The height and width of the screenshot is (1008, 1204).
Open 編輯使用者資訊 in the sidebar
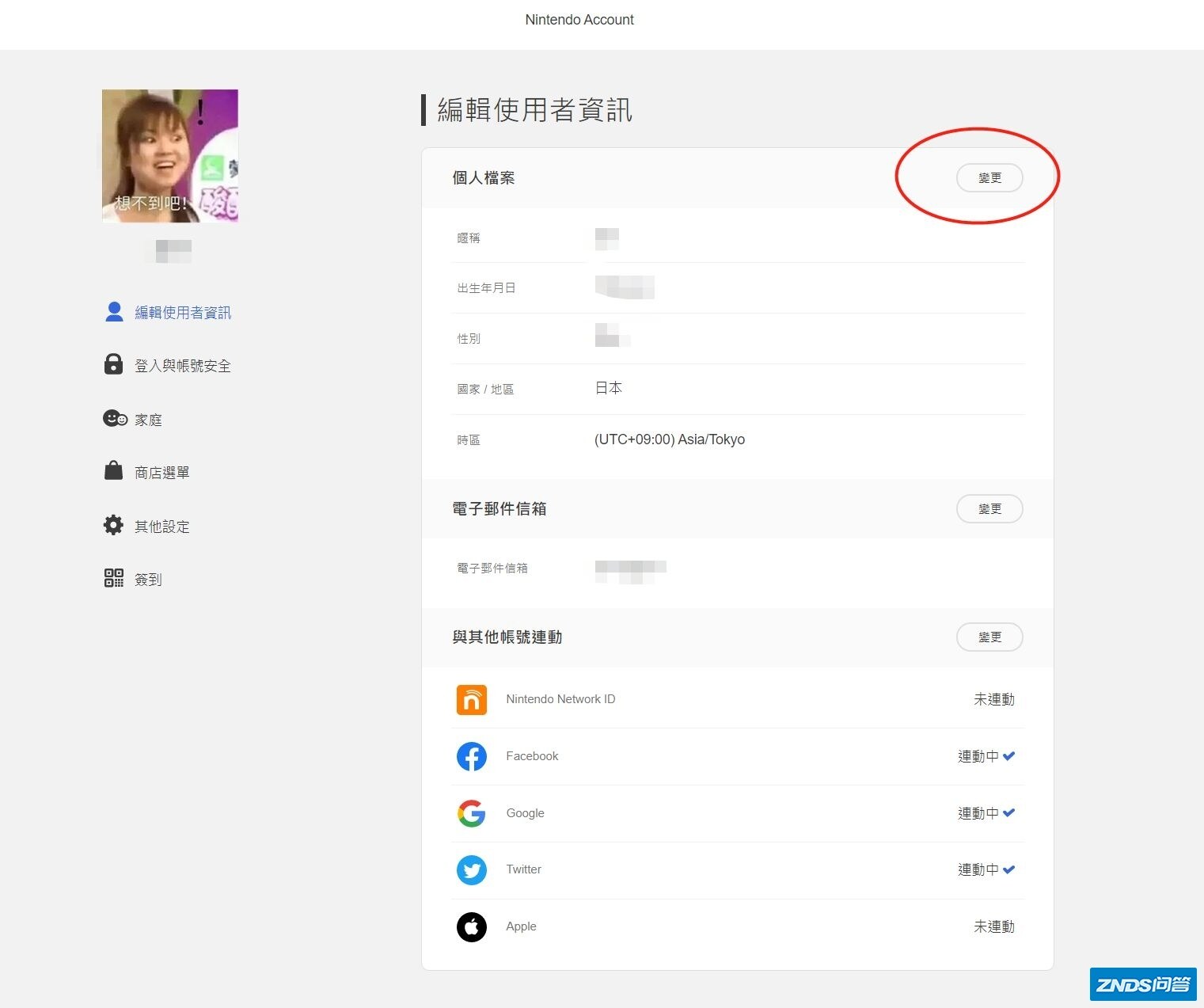tap(183, 313)
